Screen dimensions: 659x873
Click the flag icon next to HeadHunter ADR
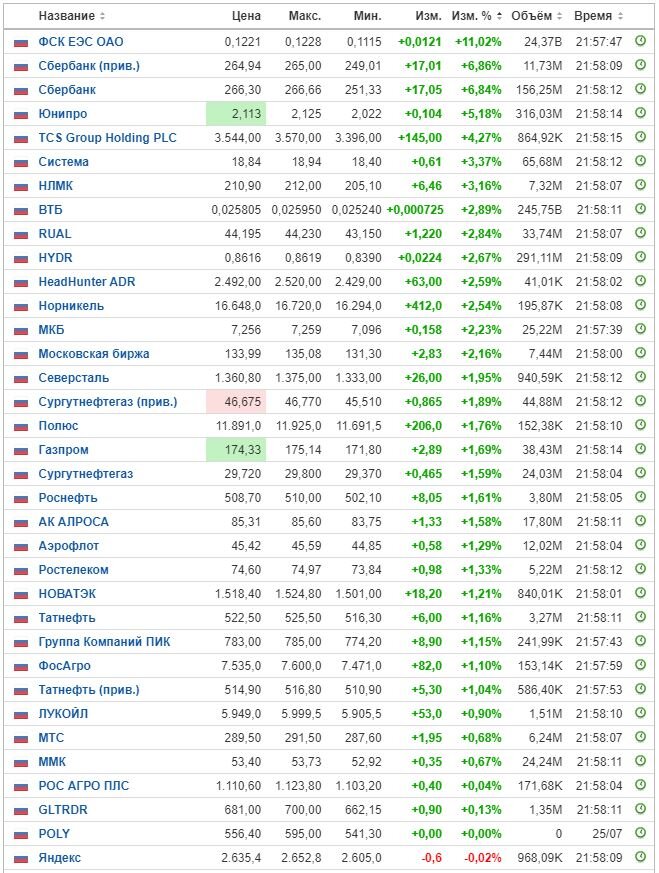[21, 283]
